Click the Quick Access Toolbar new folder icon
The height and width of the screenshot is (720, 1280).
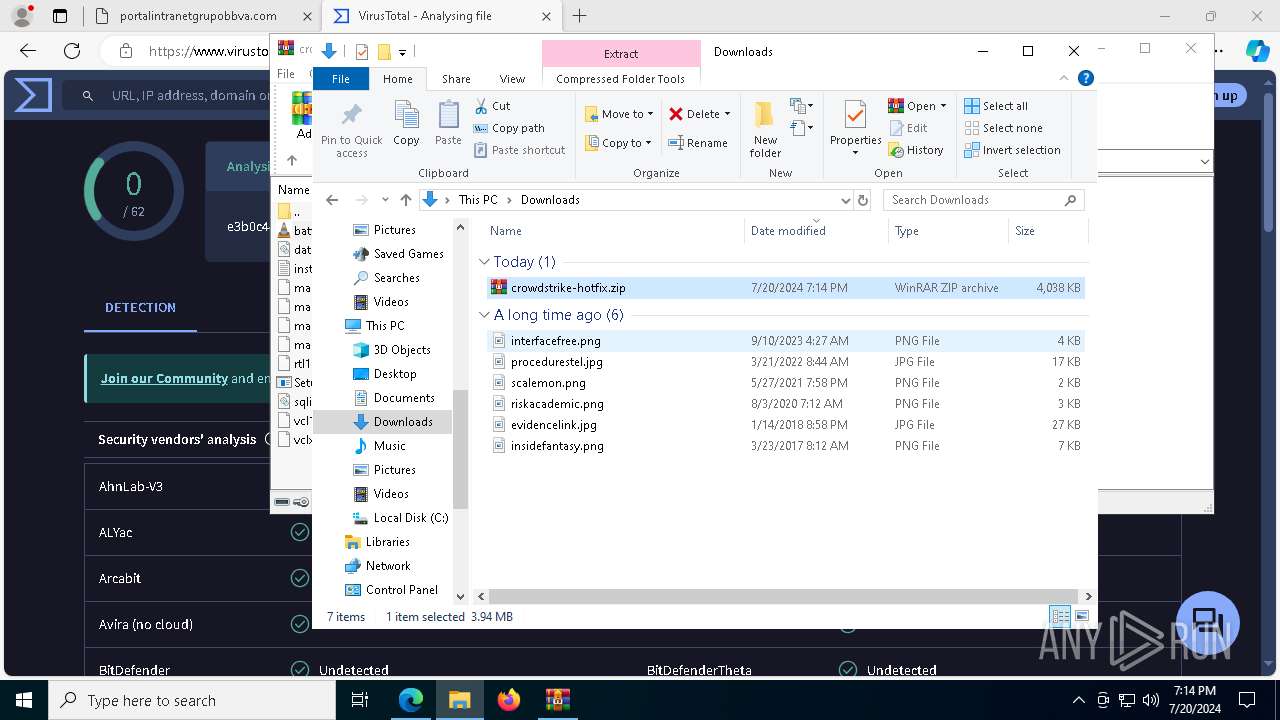(x=383, y=52)
